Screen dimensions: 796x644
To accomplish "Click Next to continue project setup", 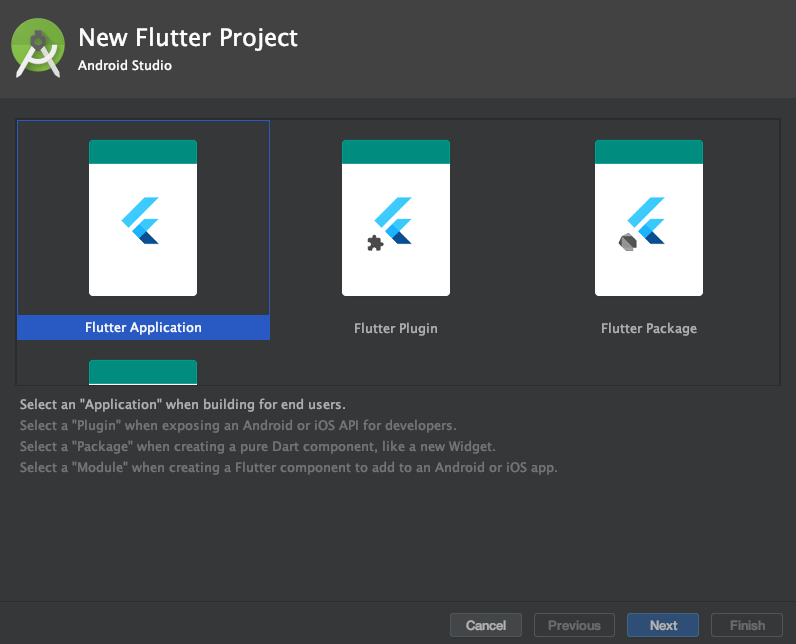I will 663,625.
